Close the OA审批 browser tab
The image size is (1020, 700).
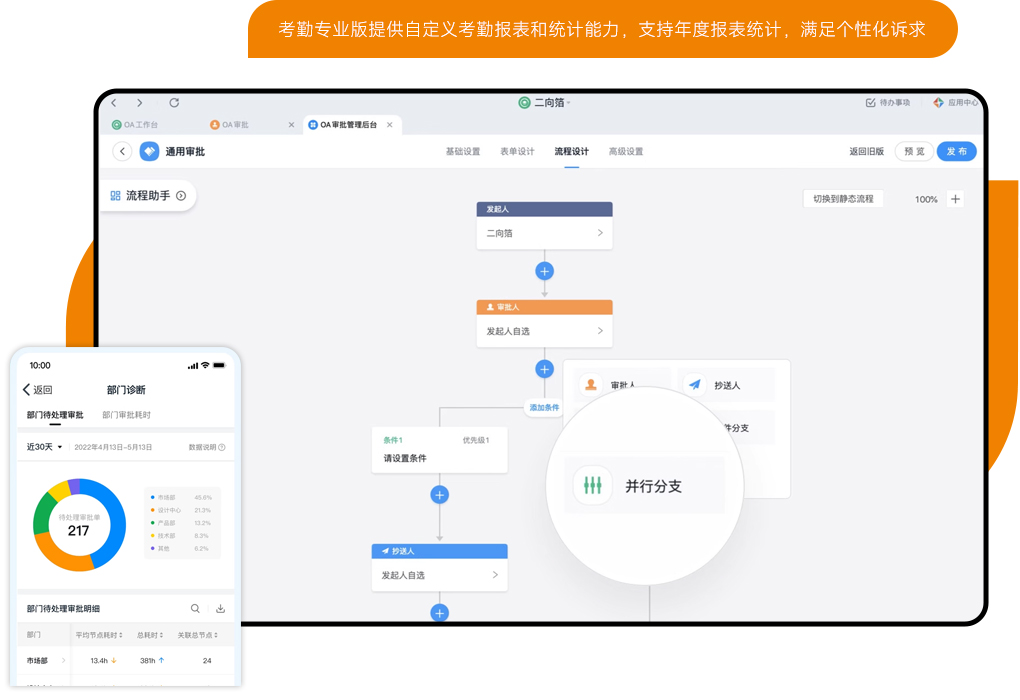tap(291, 125)
